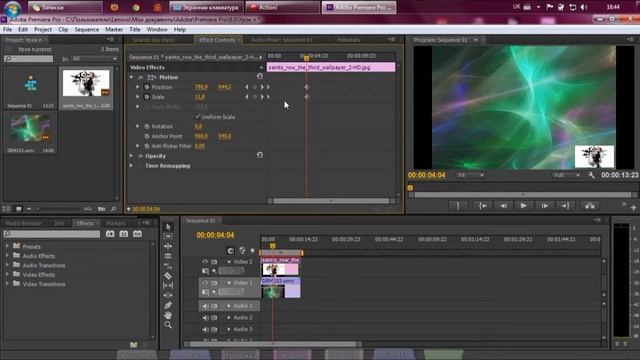
Task: Go to previous Position keyframe
Action: click(x=247, y=87)
